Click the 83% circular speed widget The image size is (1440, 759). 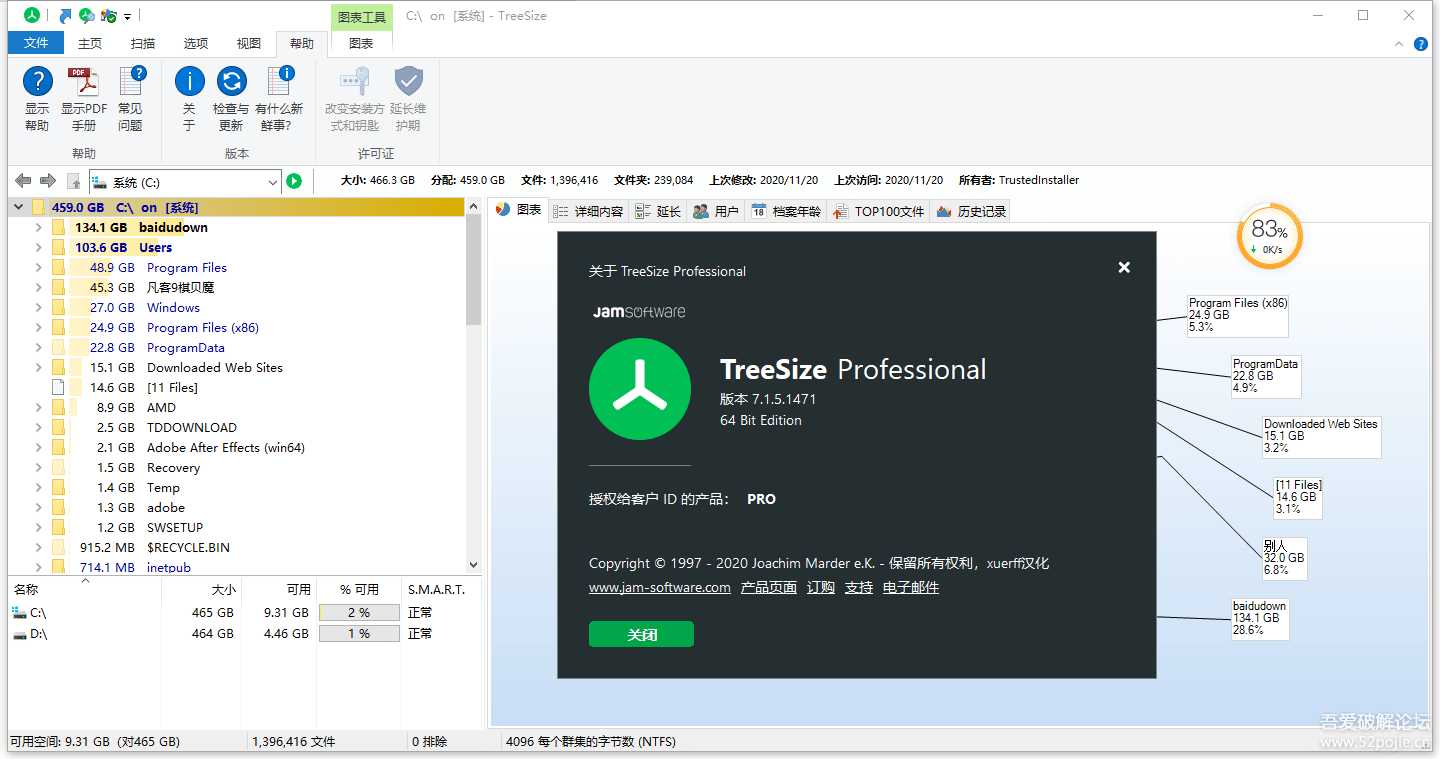click(1270, 237)
